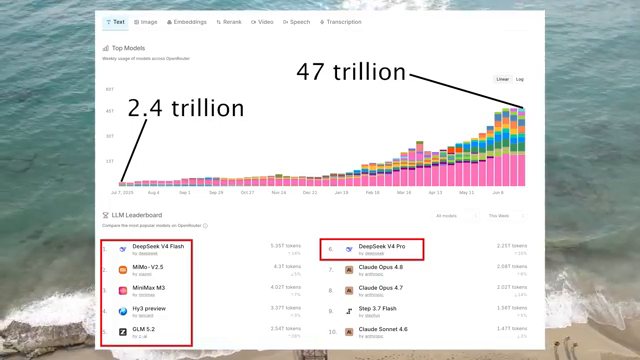The width and height of the screenshot is (640, 360).
Task: Open the Step 3.7 Flash model link
Action: tap(378, 309)
